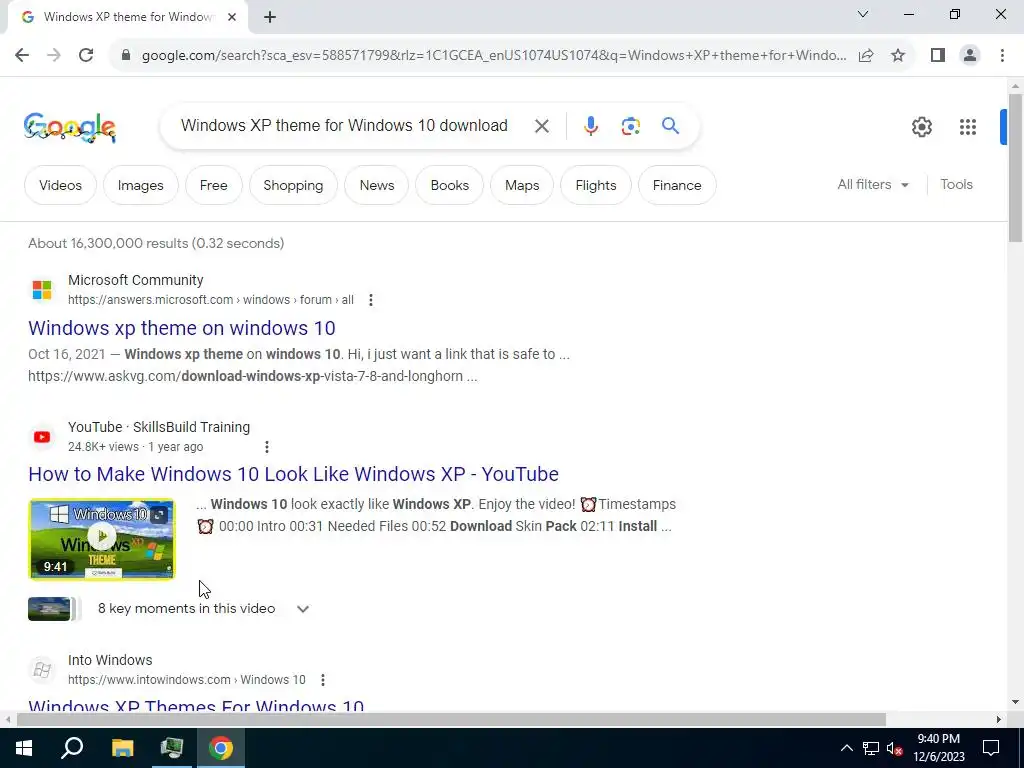1024x768 pixels.
Task: Switch to Finance results
Action: click(x=677, y=185)
